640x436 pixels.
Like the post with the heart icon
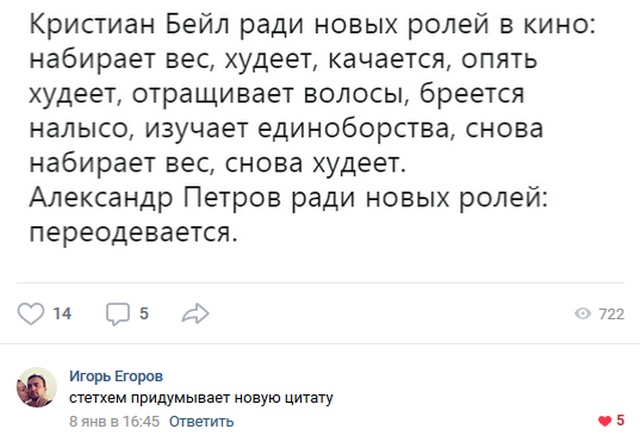click(x=31, y=314)
